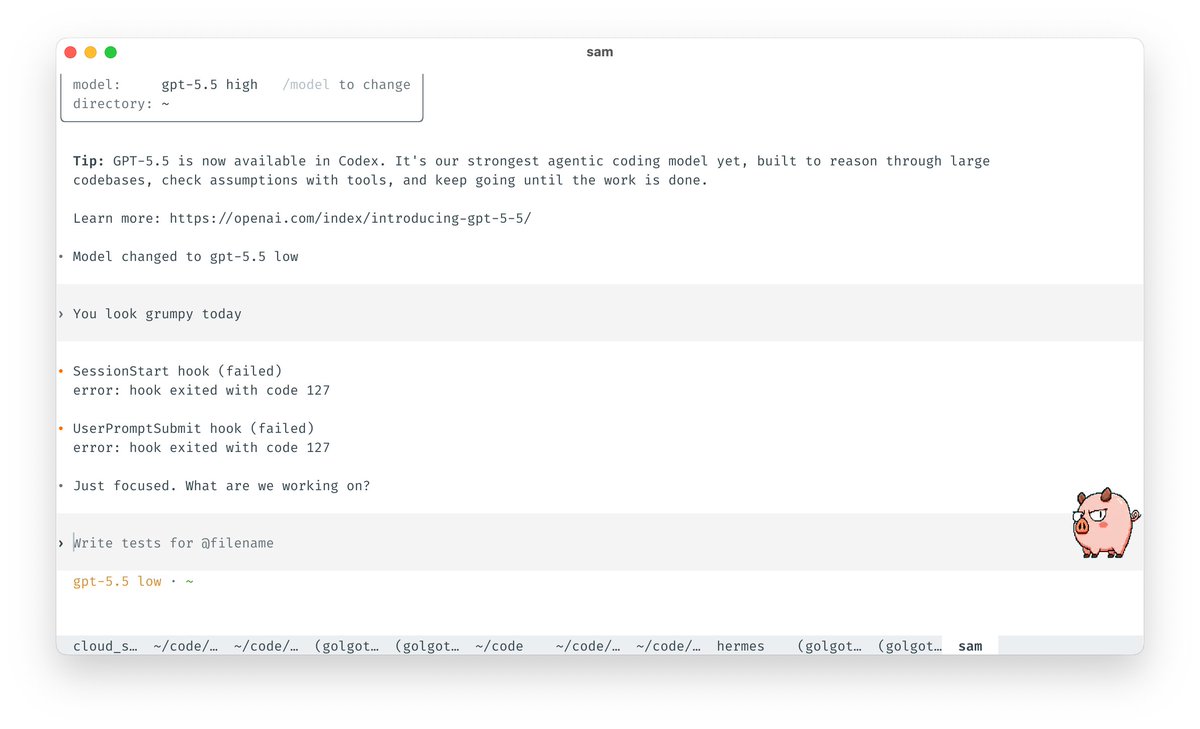This screenshot has width=1200, height=729.
Task: Click the bold 'Tip:' label
Action: tap(88, 161)
